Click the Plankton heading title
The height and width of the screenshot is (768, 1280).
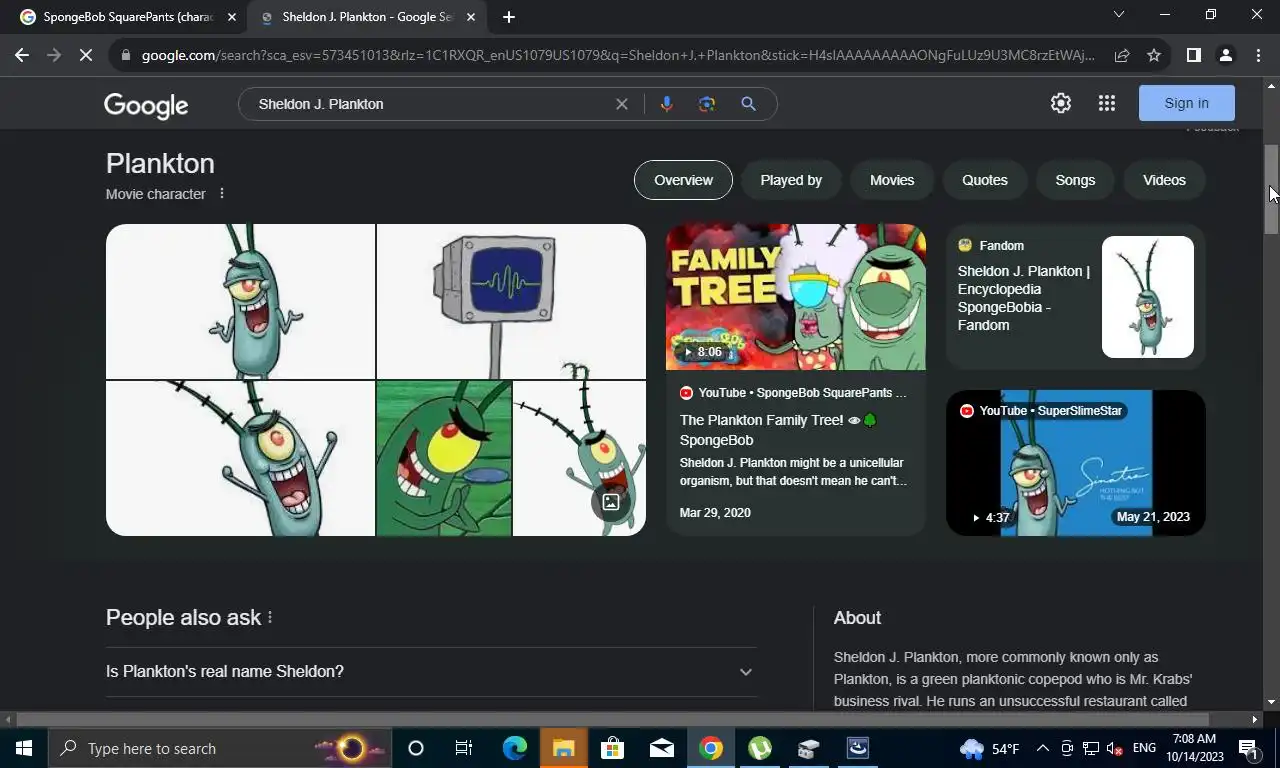pos(160,164)
